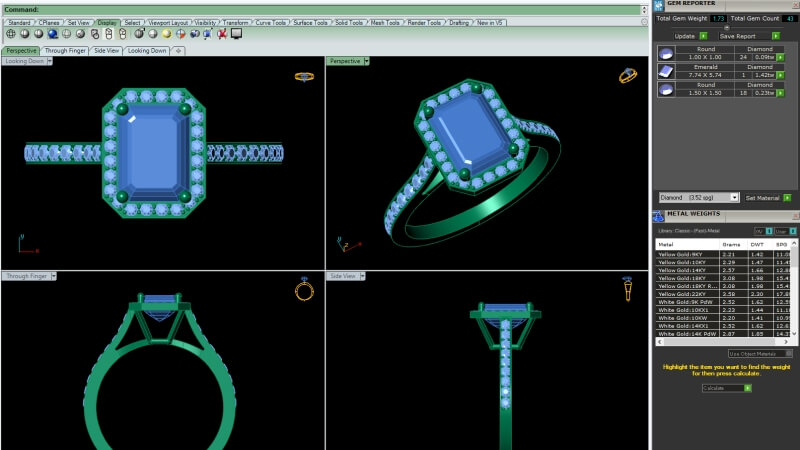
Task: Click the ring icon in Through Finger viewport
Action: click(x=305, y=289)
